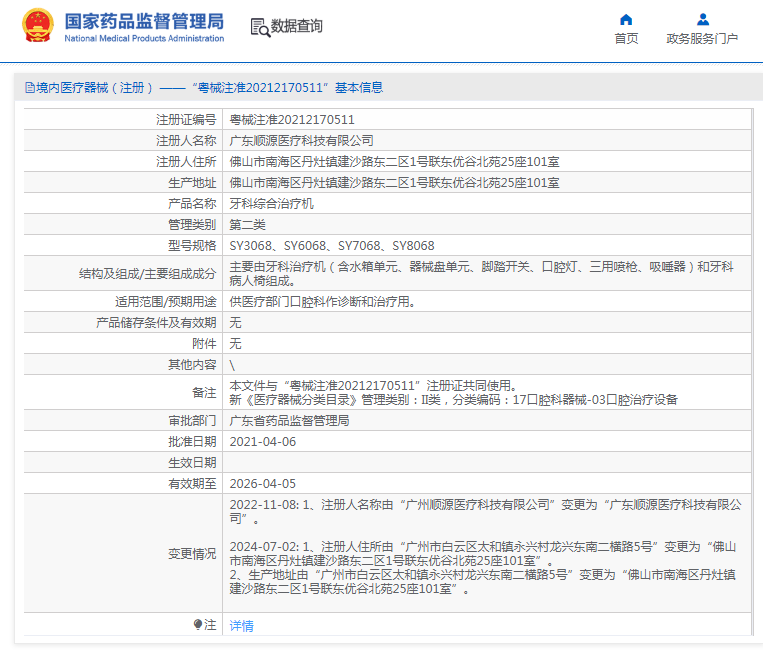Select expiry date 2026-04-05

point(263,484)
